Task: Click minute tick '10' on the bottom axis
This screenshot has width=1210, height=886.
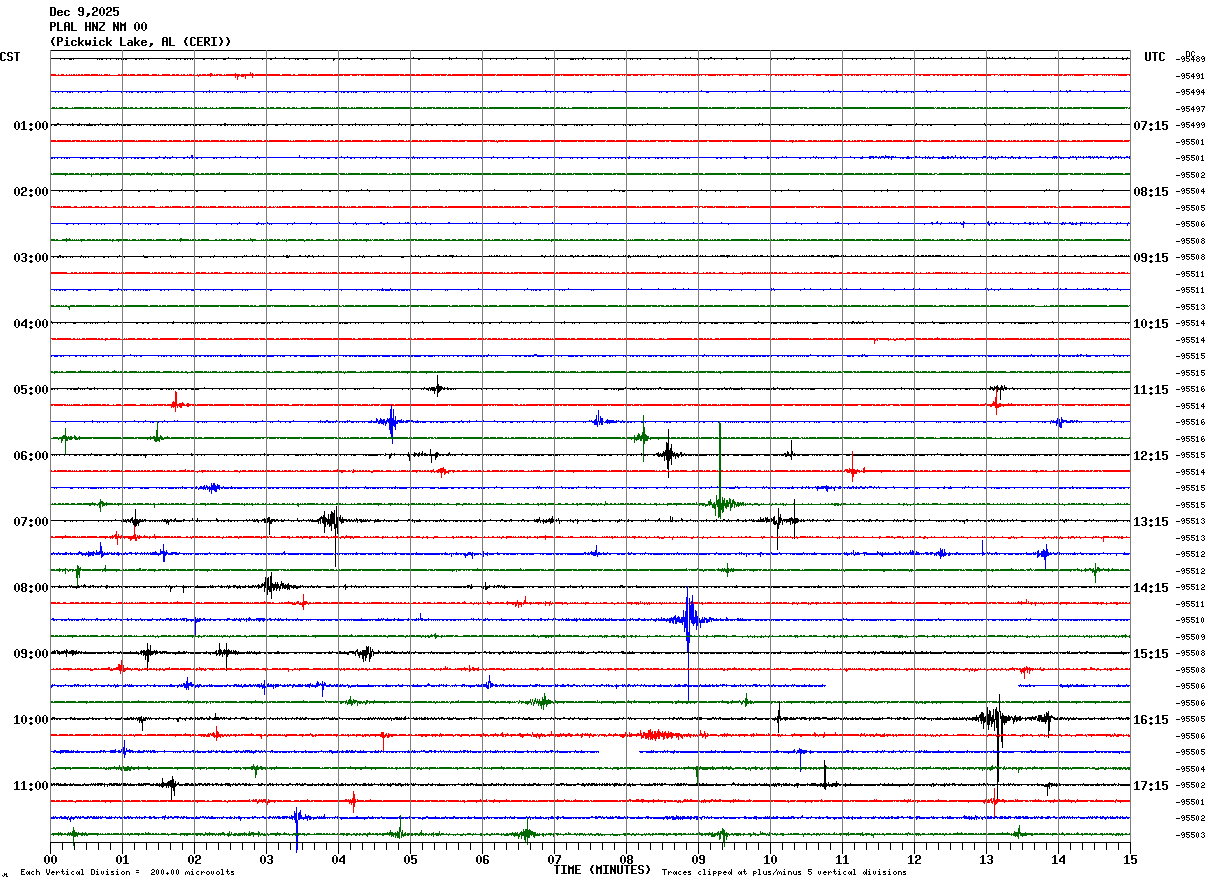Action: click(x=770, y=859)
